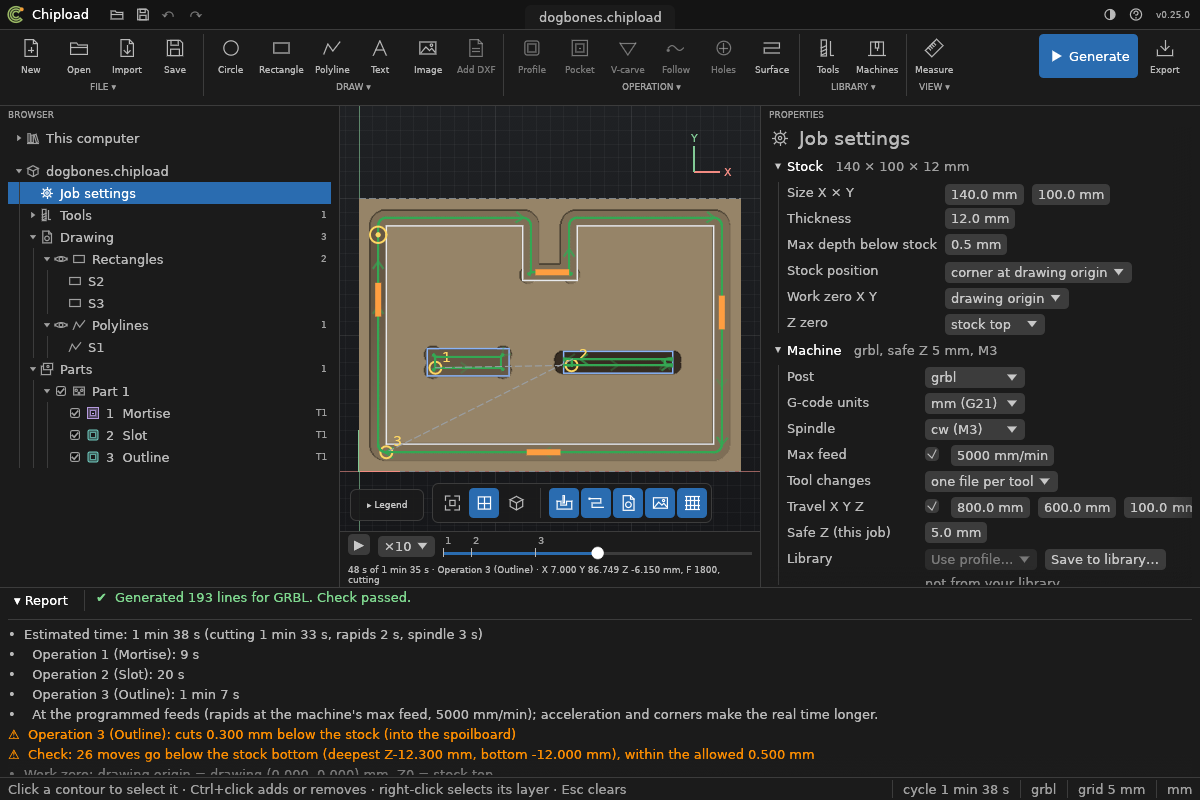Pick the Text draw tool
Viewport: 1200px width, 800px height.
380,56
